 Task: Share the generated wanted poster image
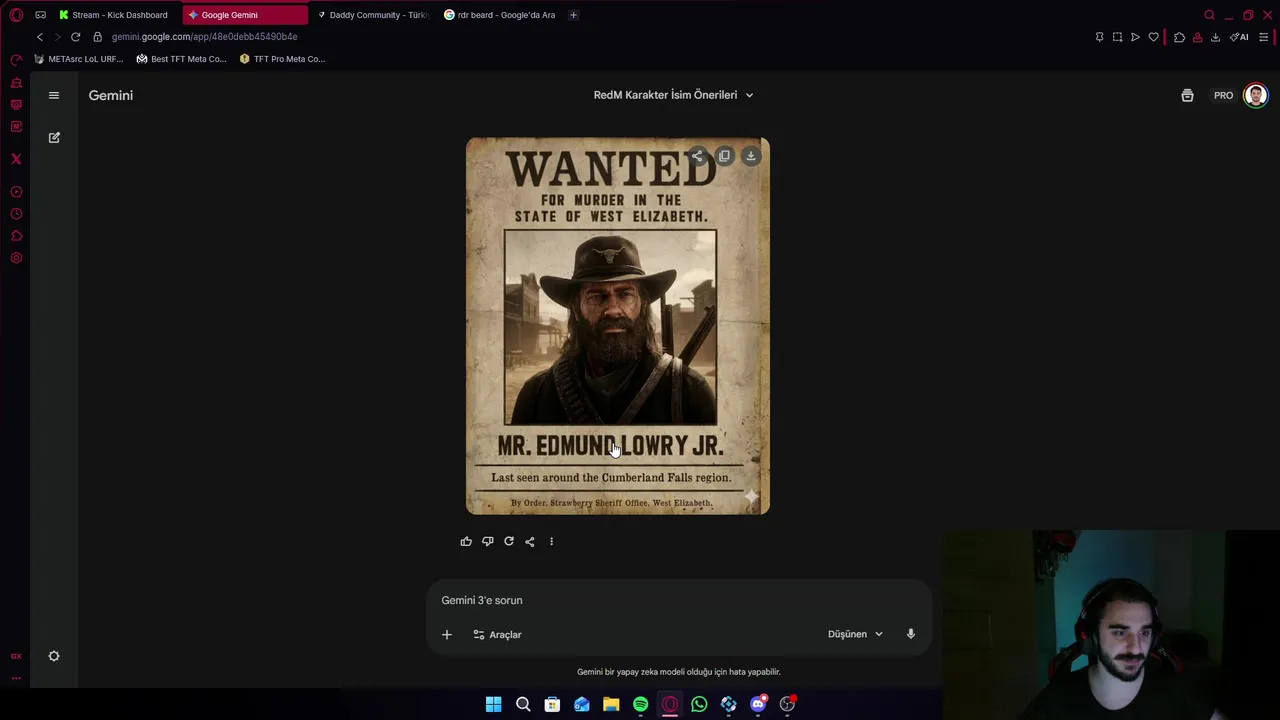pyautogui.click(x=697, y=156)
